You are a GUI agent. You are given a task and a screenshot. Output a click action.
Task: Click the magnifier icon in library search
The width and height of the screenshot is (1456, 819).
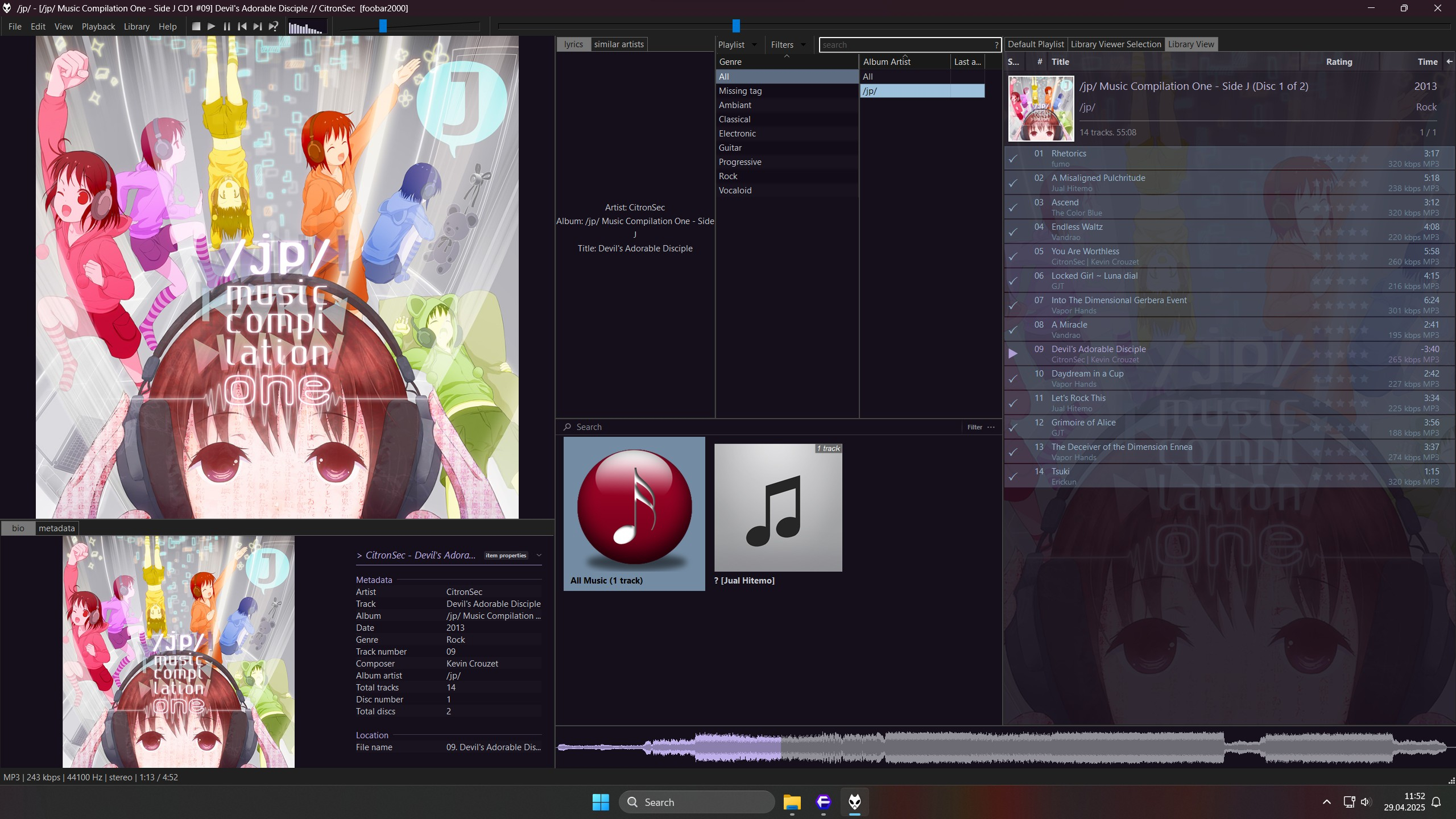(567, 427)
